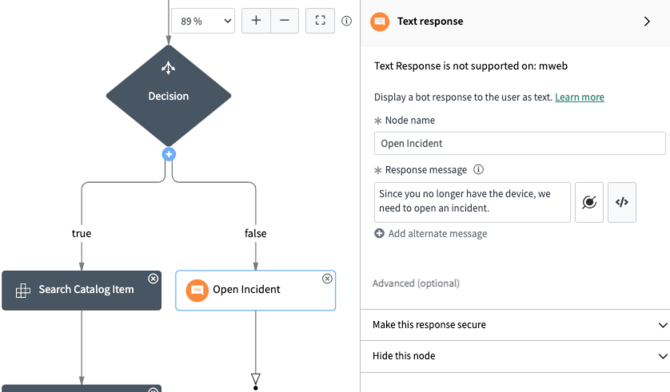The height and width of the screenshot is (392, 670).
Task: Click the mweb not supported notice text
Action: tap(471, 66)
